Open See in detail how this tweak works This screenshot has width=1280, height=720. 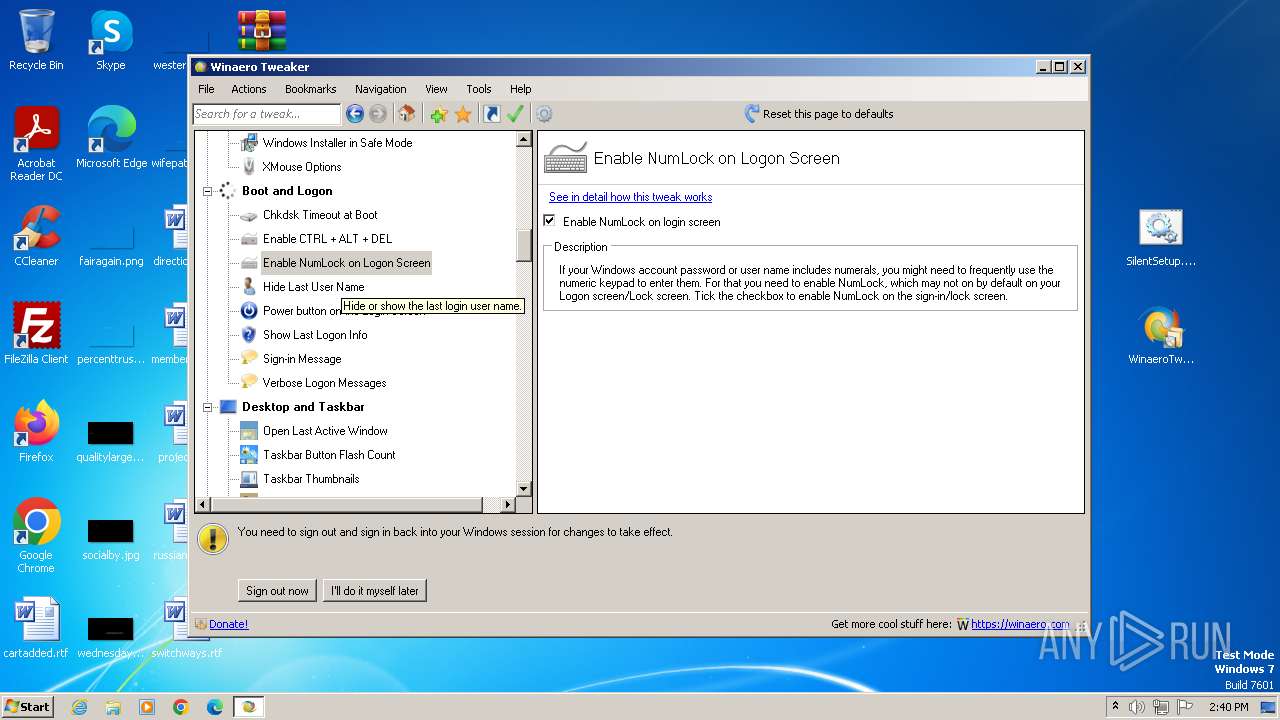[x=630, y=197]
